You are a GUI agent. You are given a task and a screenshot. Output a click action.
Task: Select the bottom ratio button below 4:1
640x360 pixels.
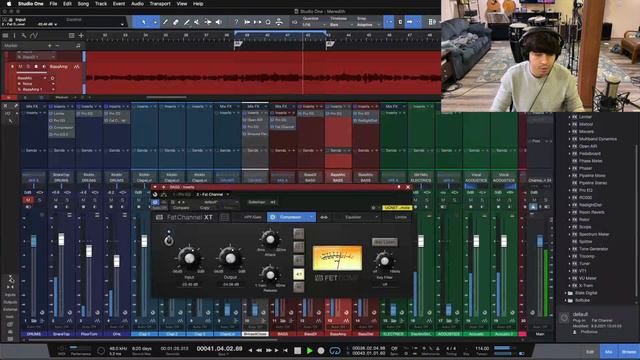(299, 287)
